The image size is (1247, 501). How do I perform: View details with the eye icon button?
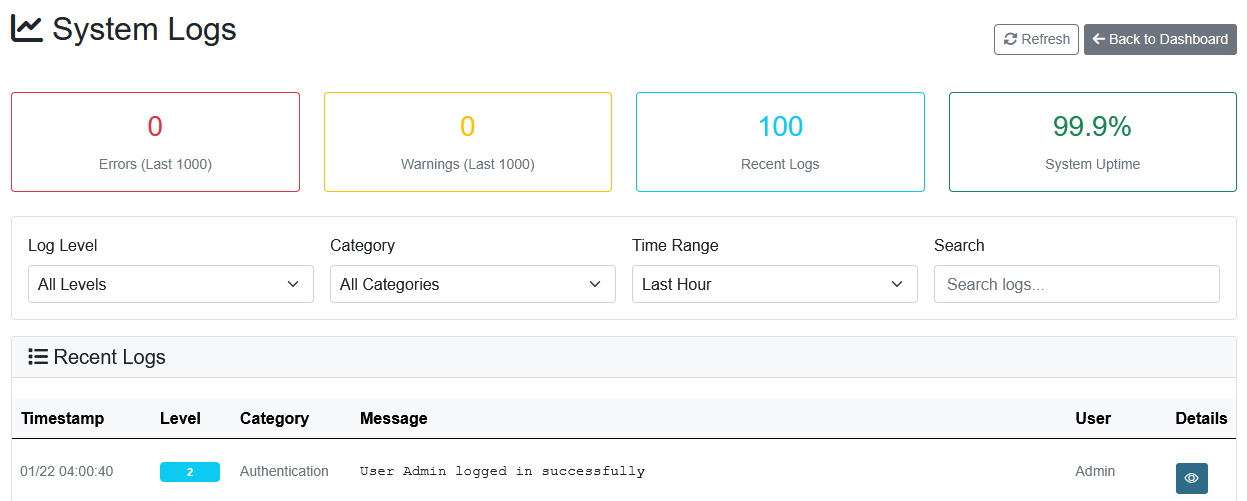[1191, 478]
